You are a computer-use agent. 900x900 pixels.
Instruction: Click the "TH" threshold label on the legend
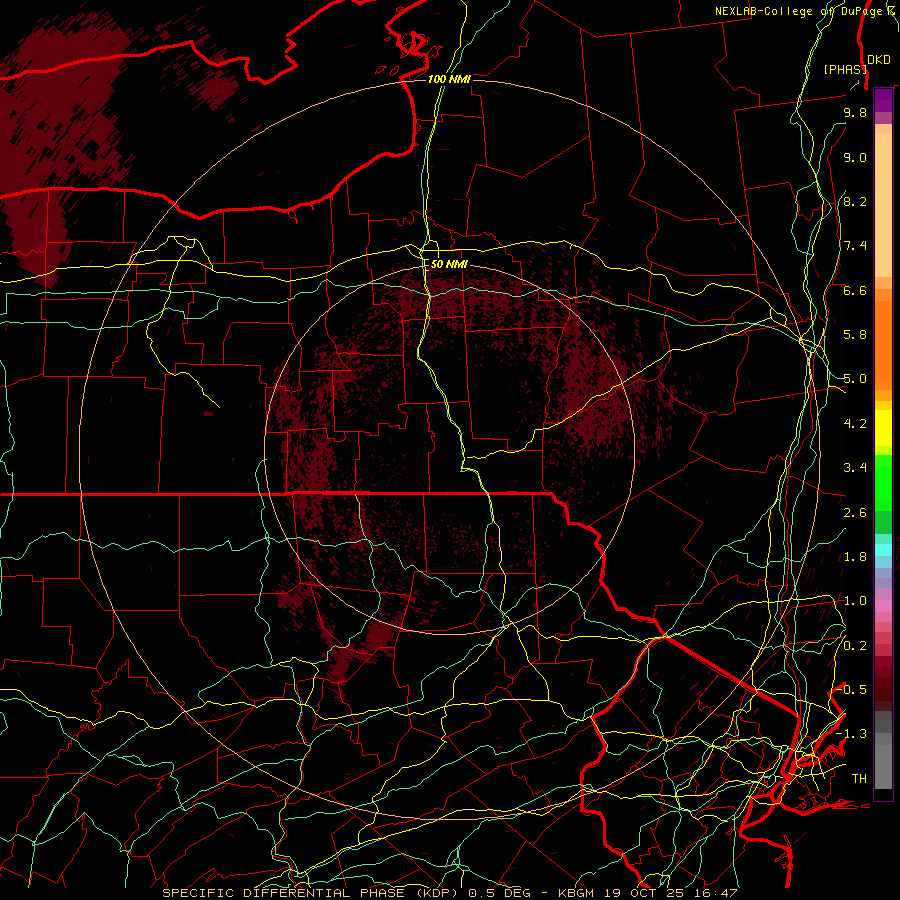[x=859, y=779]
